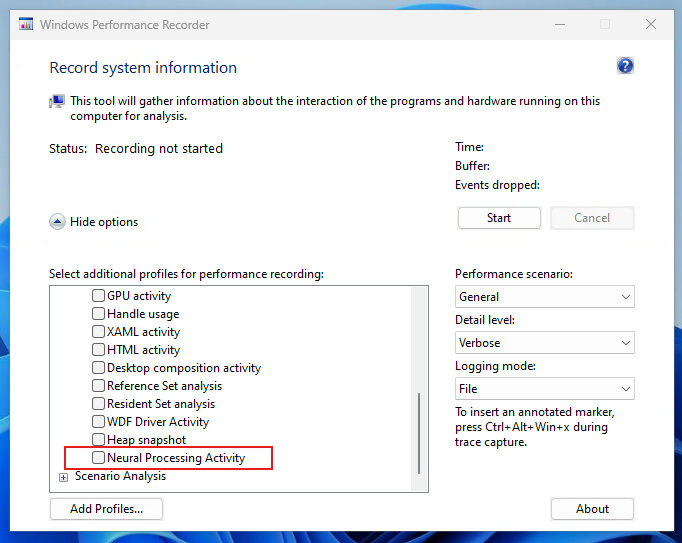
Task: Enable WDF Driver Activity recording
Action: [98, 422]
